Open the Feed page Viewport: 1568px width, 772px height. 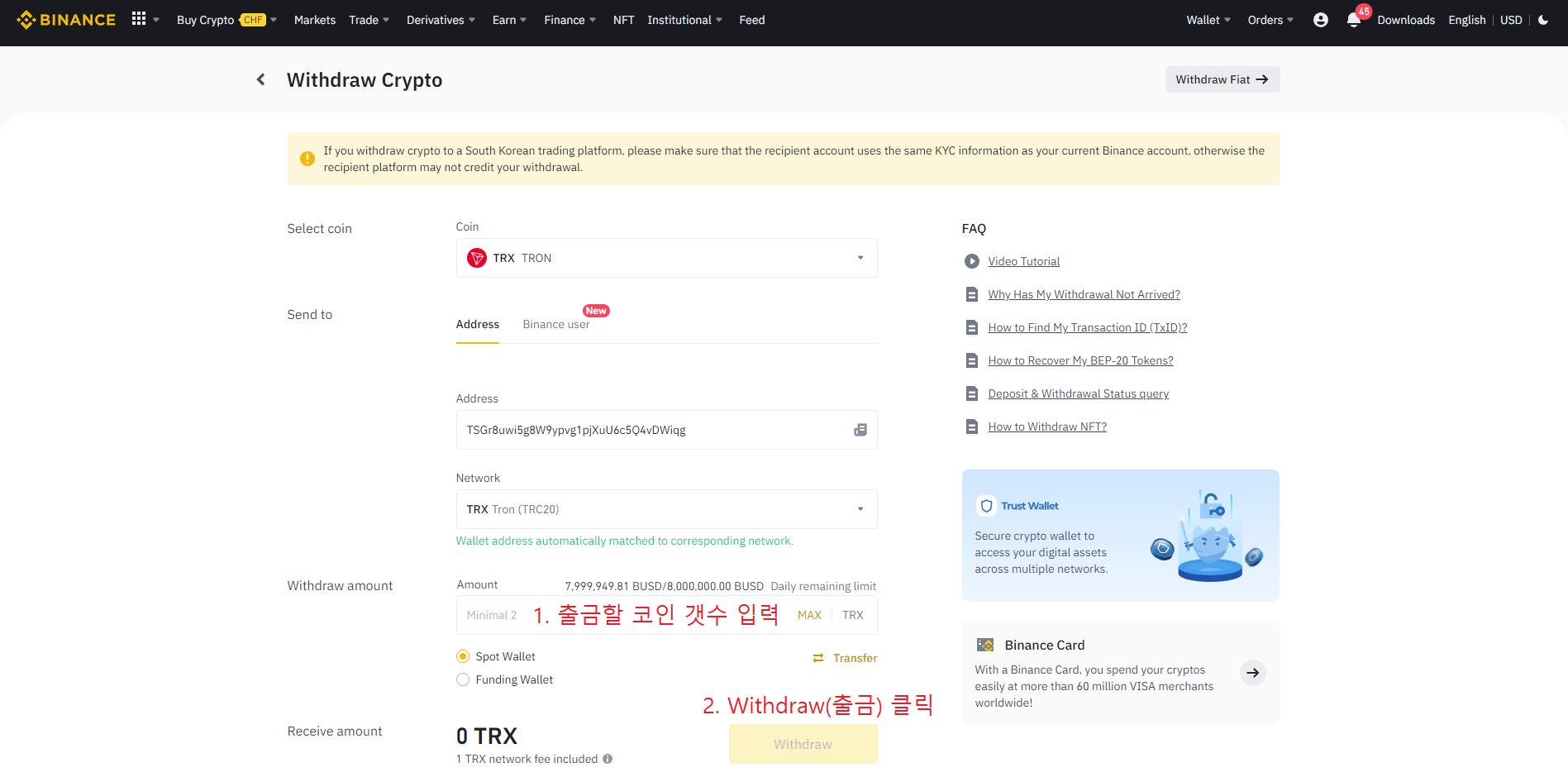752,20
